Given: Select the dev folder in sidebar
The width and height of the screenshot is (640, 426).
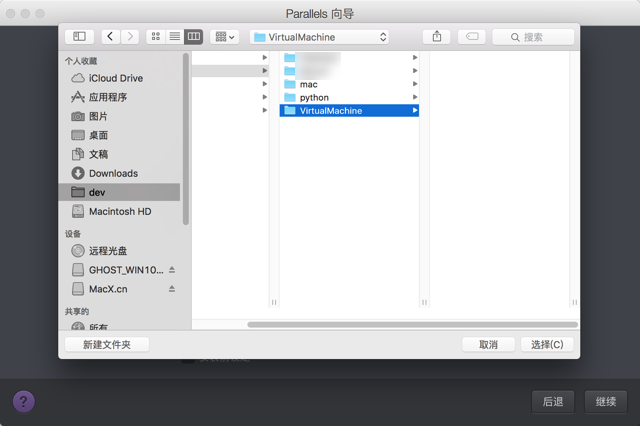Looking at the screenshot, I should tap(119, 192).
